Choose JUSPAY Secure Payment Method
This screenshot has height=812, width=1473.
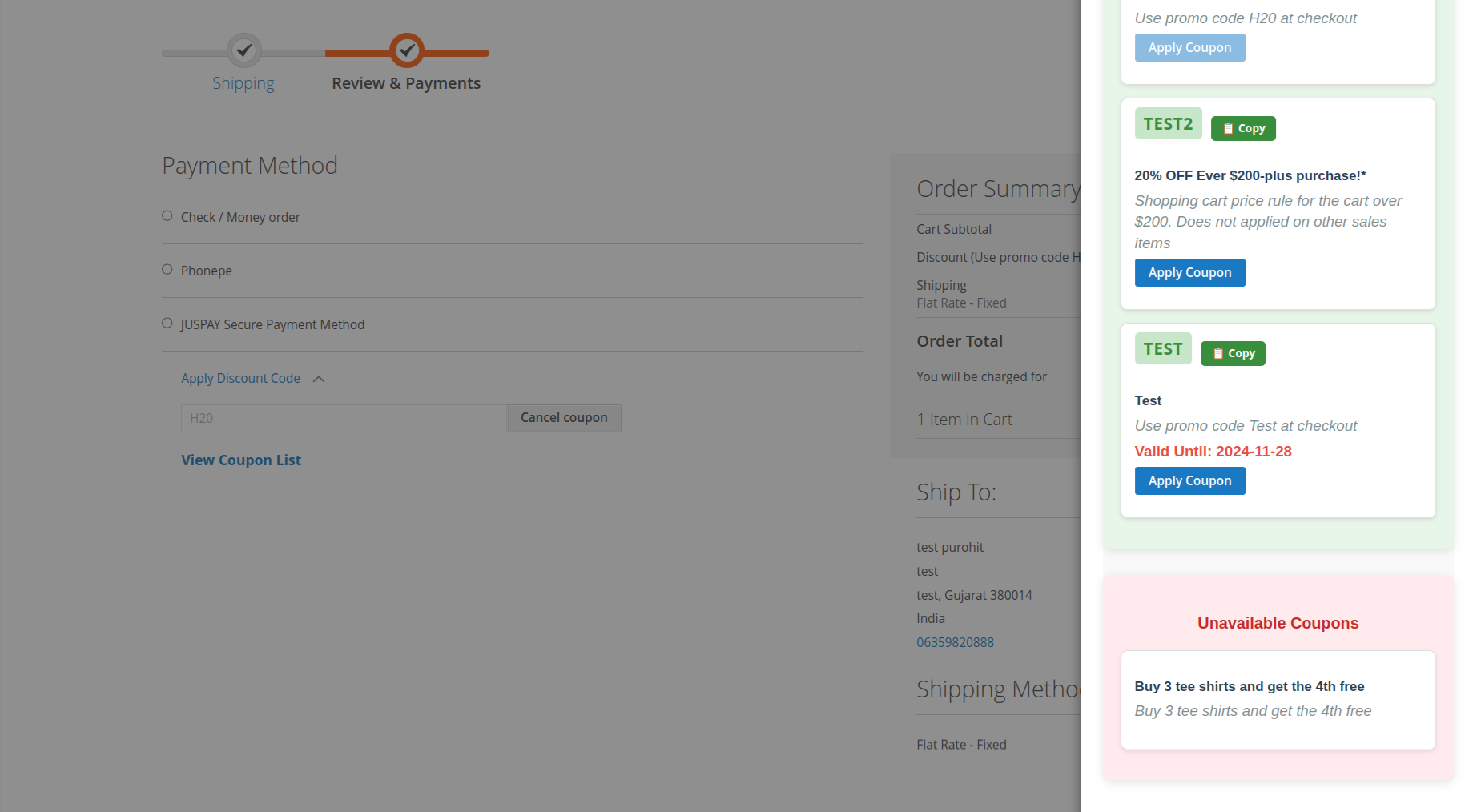(167, 323)
